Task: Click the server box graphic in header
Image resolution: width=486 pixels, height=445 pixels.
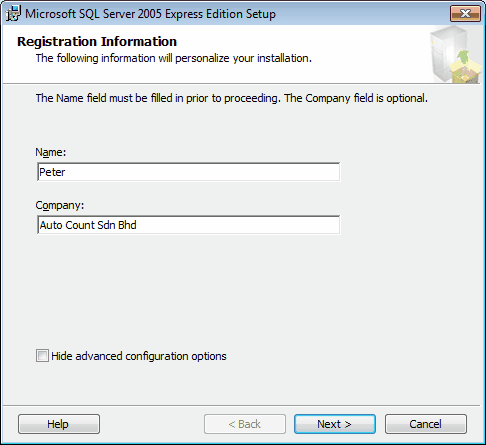Action: pos(455,55)
